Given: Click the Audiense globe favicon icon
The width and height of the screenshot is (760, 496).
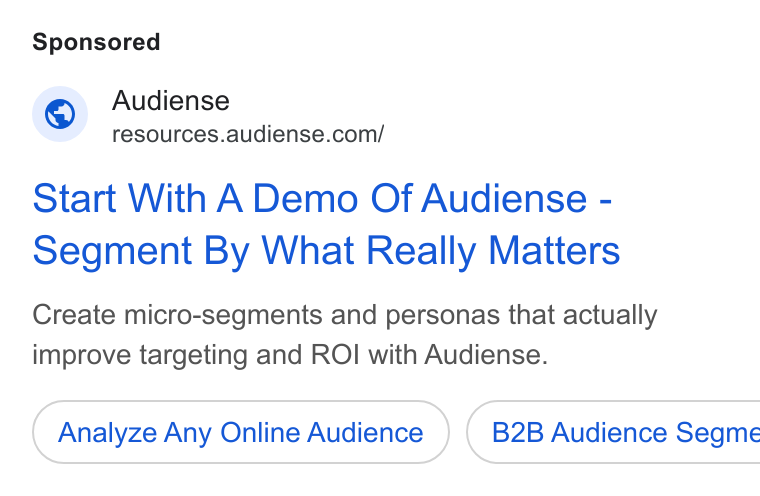Looking at the screenshot, I should click(x=60, y=114).
